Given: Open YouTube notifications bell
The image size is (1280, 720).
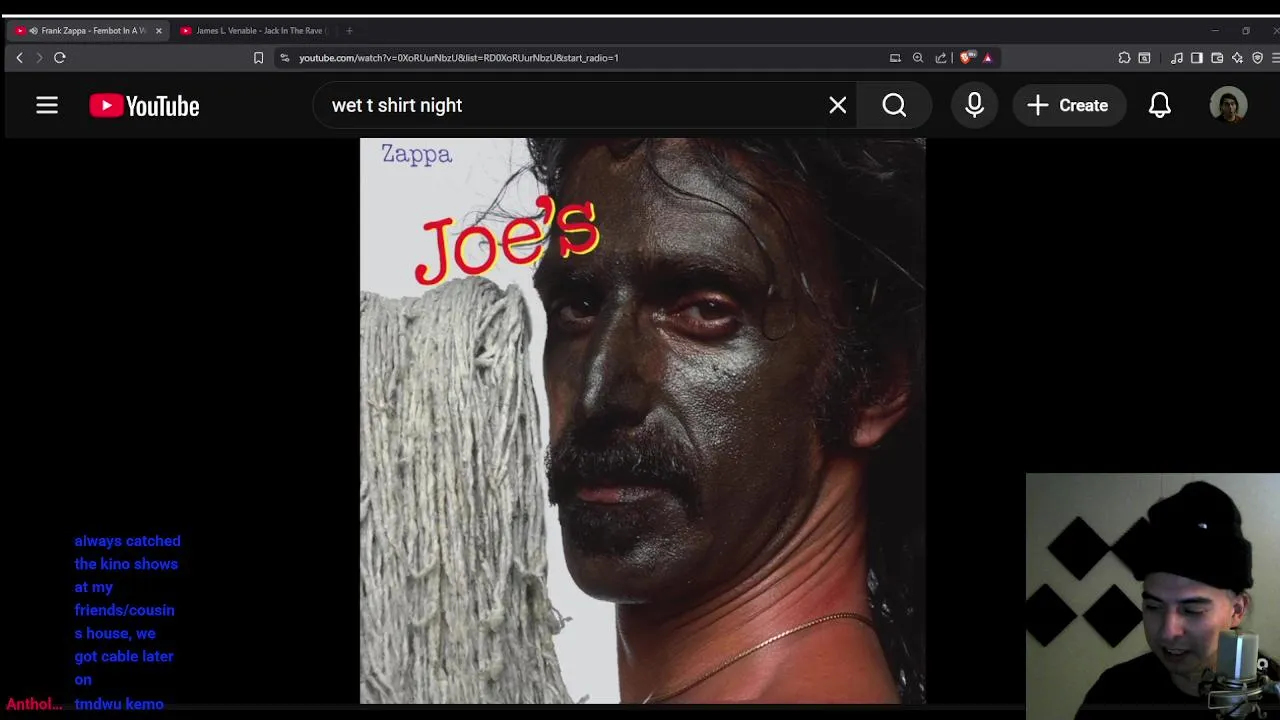Looking at the screenshot, I should [x=1160, y=105].
